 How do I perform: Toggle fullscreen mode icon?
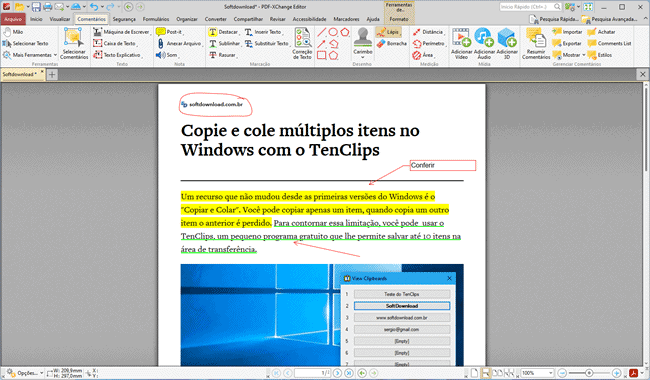tap(588, 7)
